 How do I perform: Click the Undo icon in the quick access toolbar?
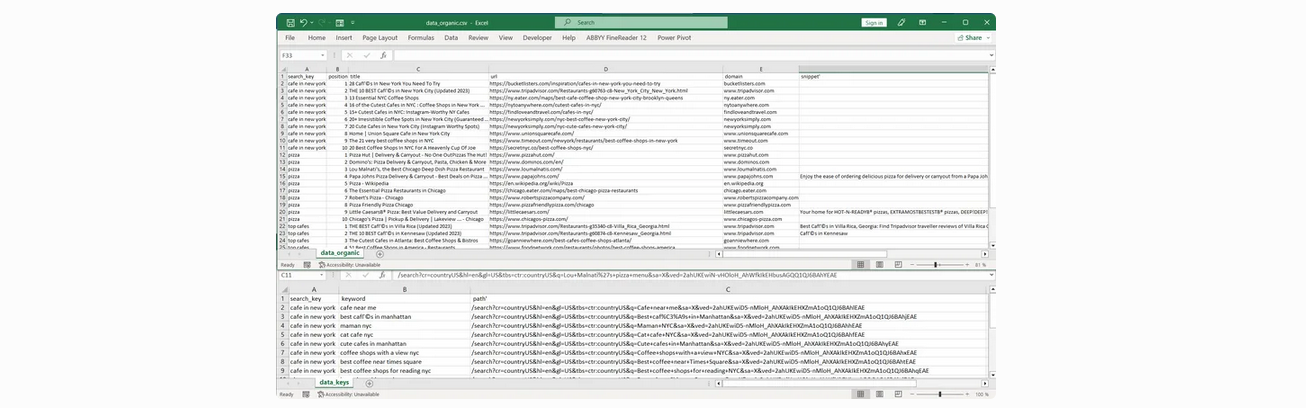point(304,22)
